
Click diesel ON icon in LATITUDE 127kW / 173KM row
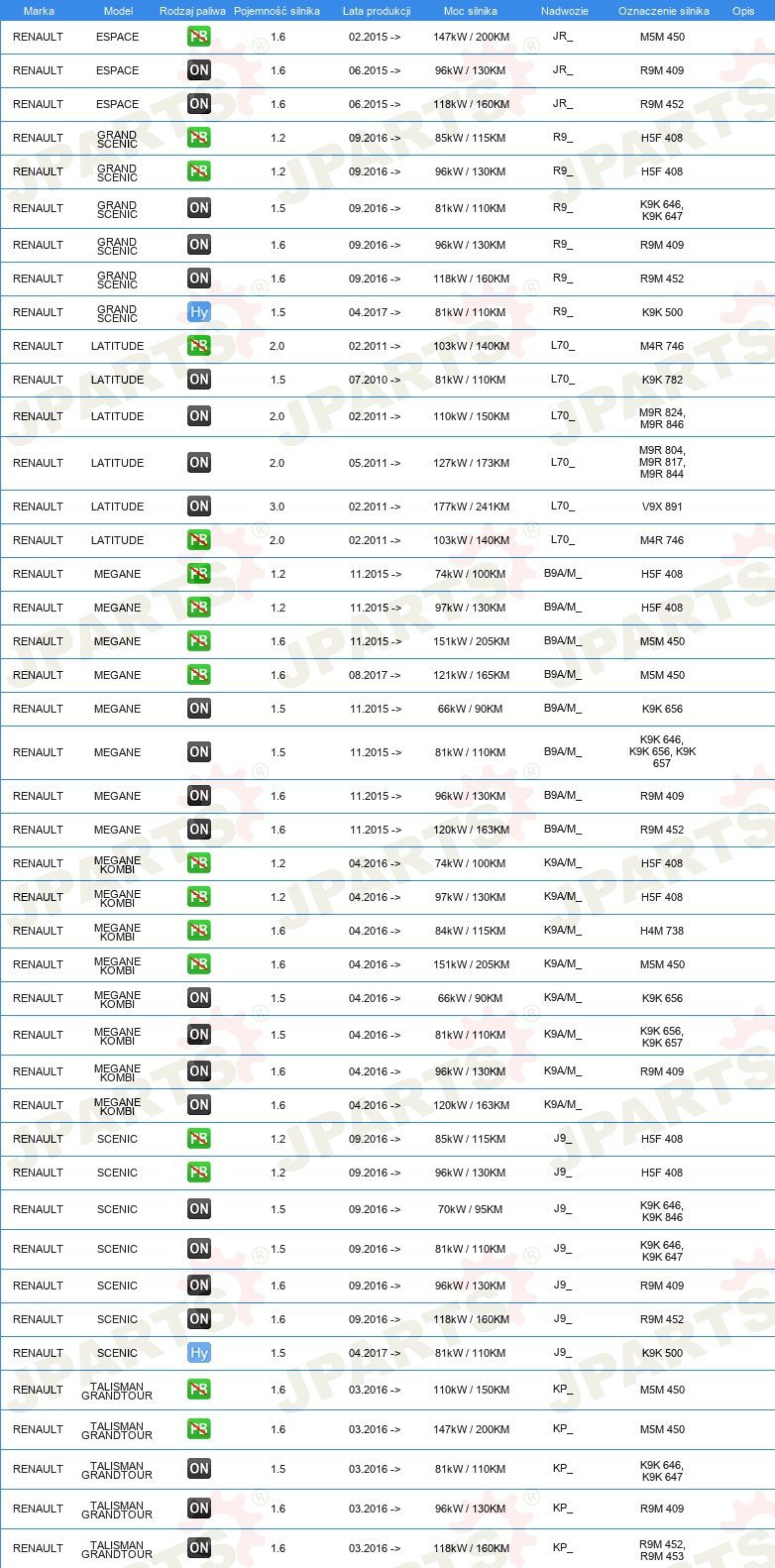click(199, 463)
